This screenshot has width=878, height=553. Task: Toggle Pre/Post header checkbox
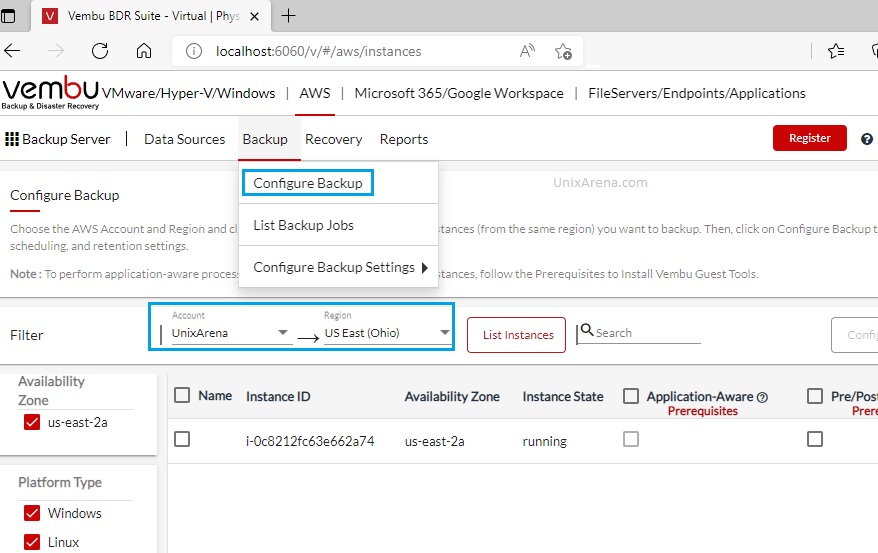coord(815,396)
